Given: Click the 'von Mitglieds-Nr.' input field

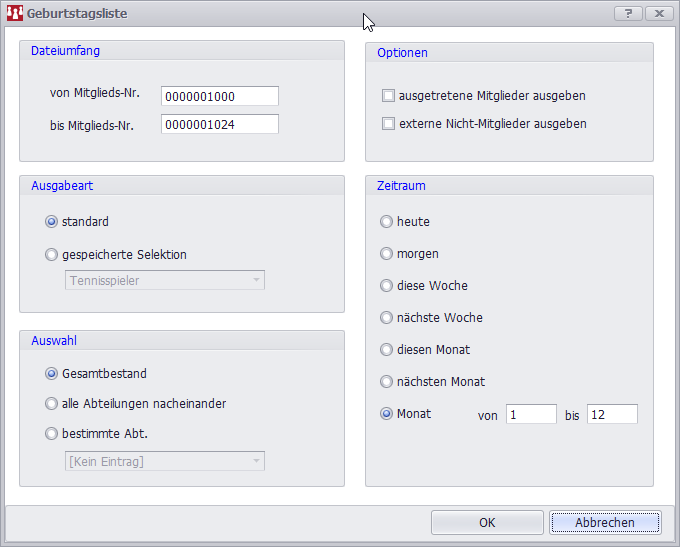Looking at the screenshot, I should (x=219, y=96).
